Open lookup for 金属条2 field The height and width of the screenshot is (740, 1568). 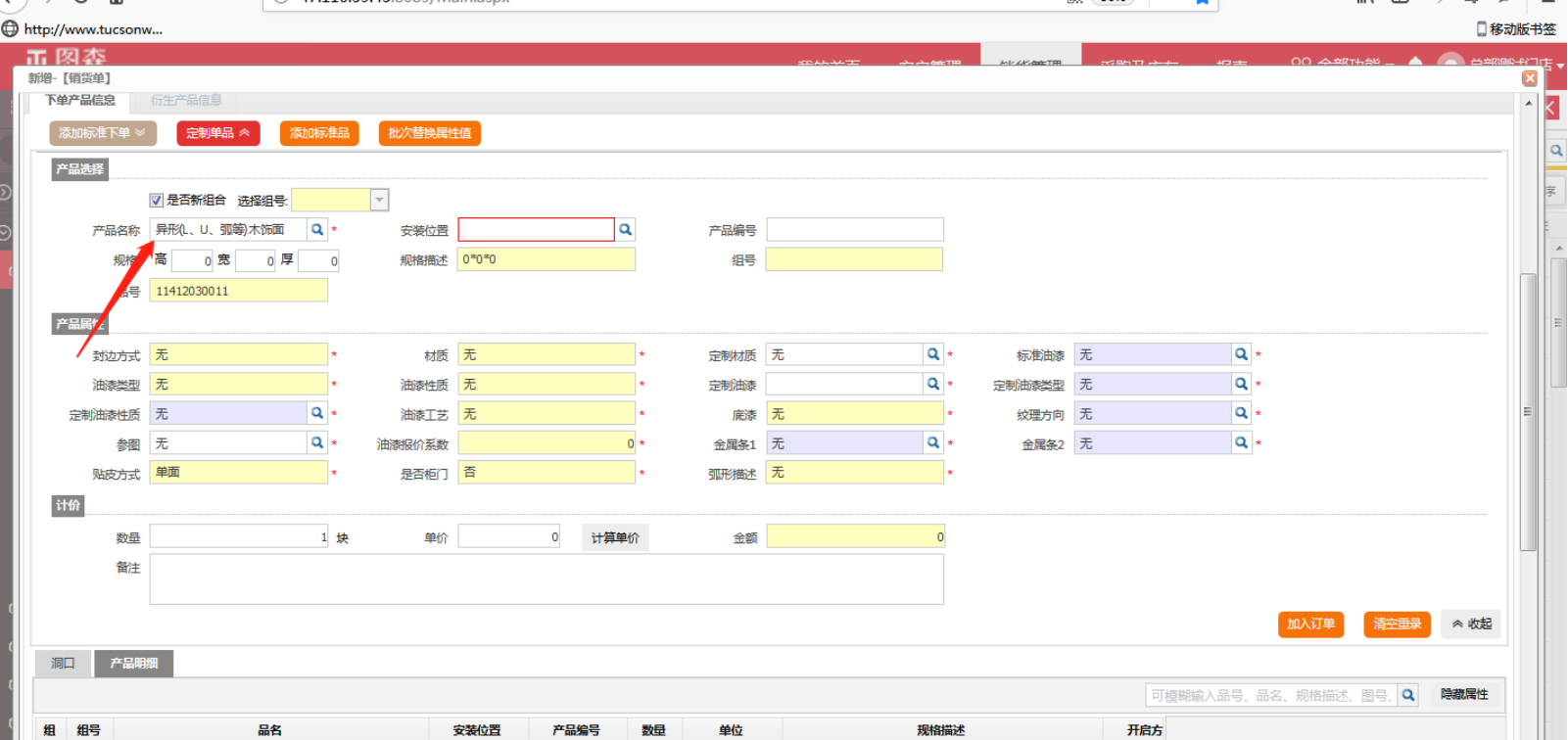coord(1241,443)
